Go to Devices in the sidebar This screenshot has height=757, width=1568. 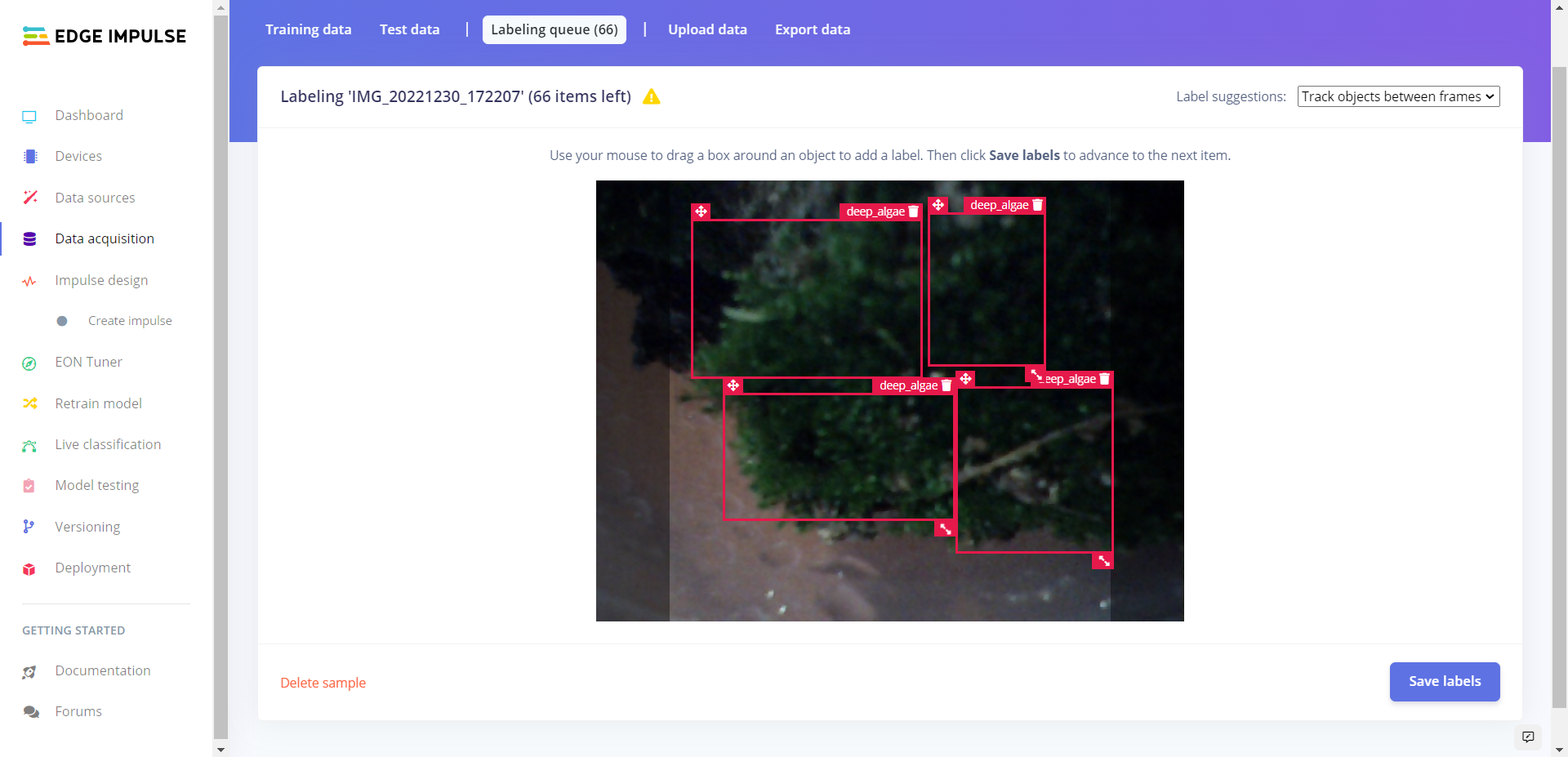[x=78, y=156]
